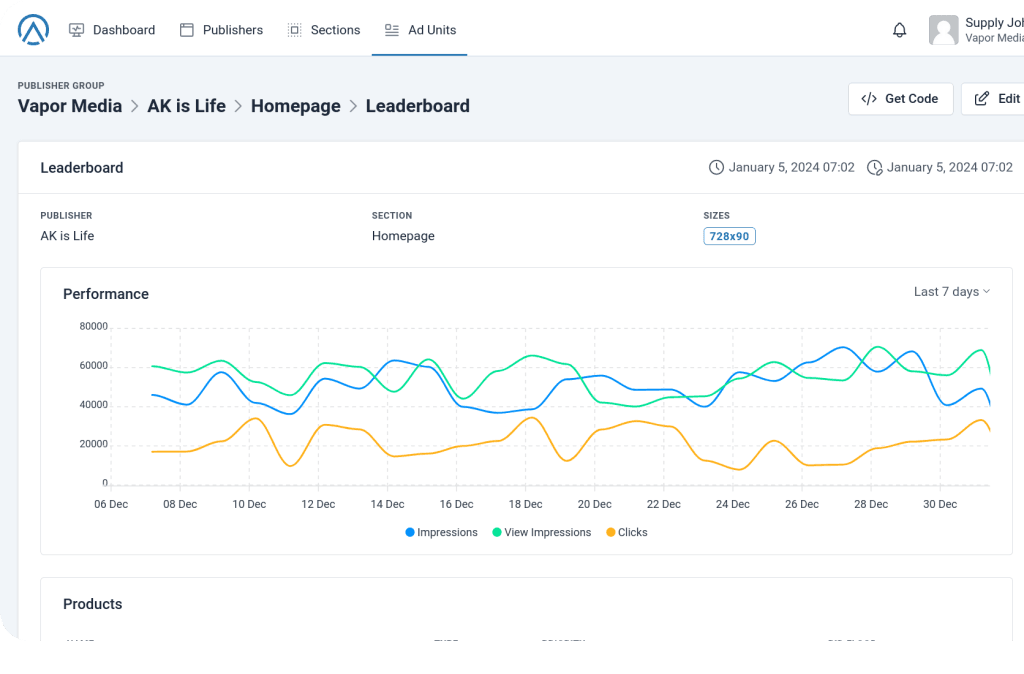
Task: Click the updated-time clock icon
Action: click(874, 168)
